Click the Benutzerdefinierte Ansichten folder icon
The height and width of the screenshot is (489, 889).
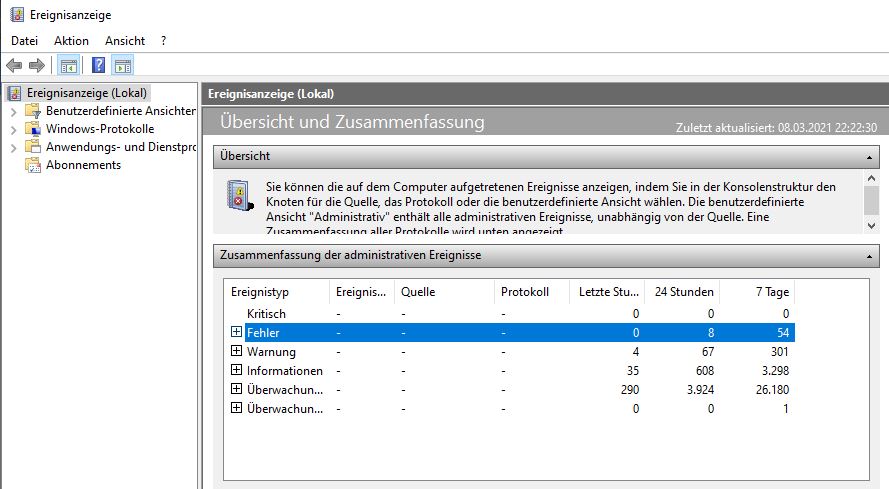pyautogui.click(x=33, y=111)
